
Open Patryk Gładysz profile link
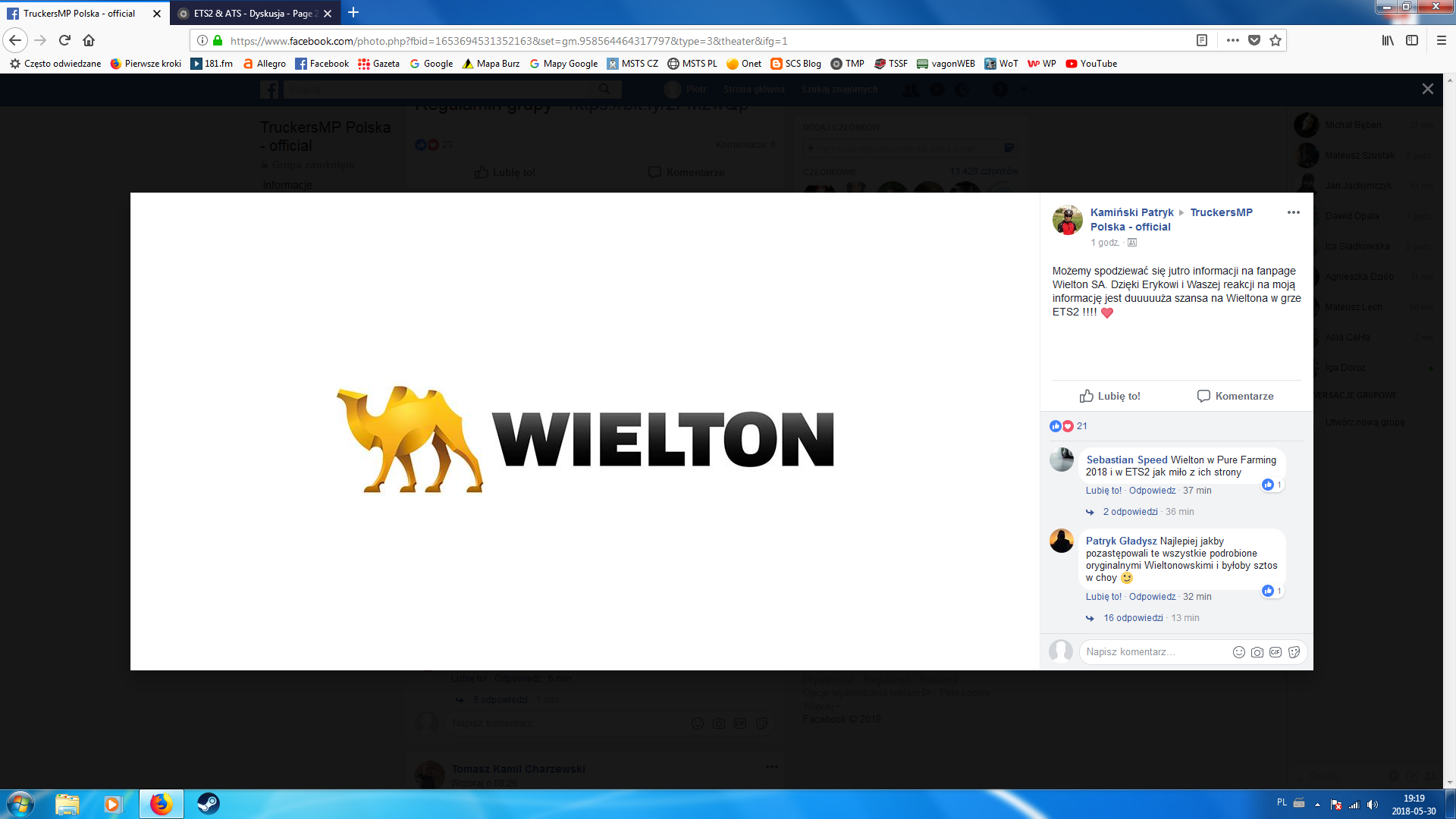click(x=1121, y=541)
